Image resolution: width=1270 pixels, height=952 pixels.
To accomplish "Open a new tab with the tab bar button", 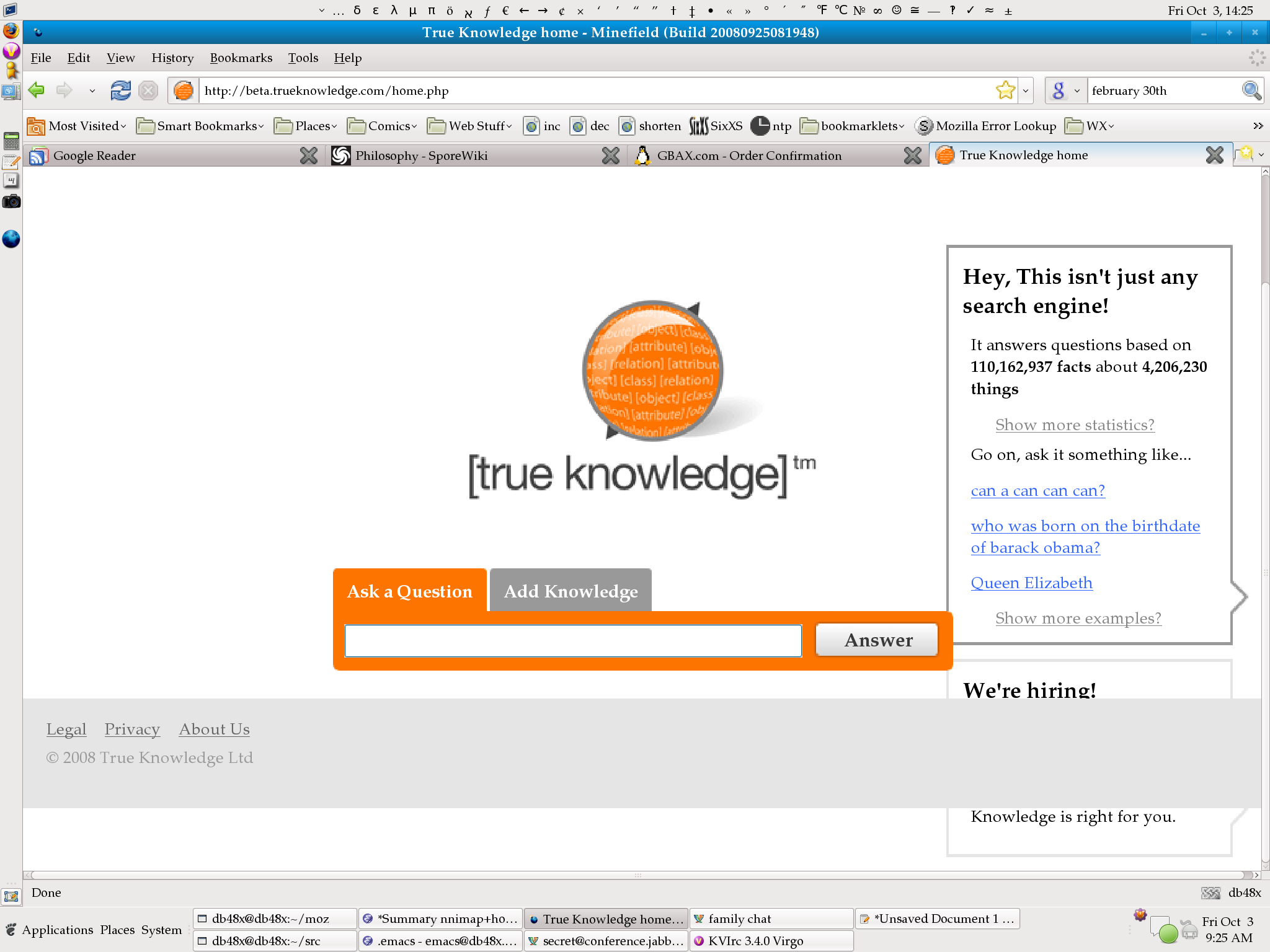I will click(x=1244, y=154).
